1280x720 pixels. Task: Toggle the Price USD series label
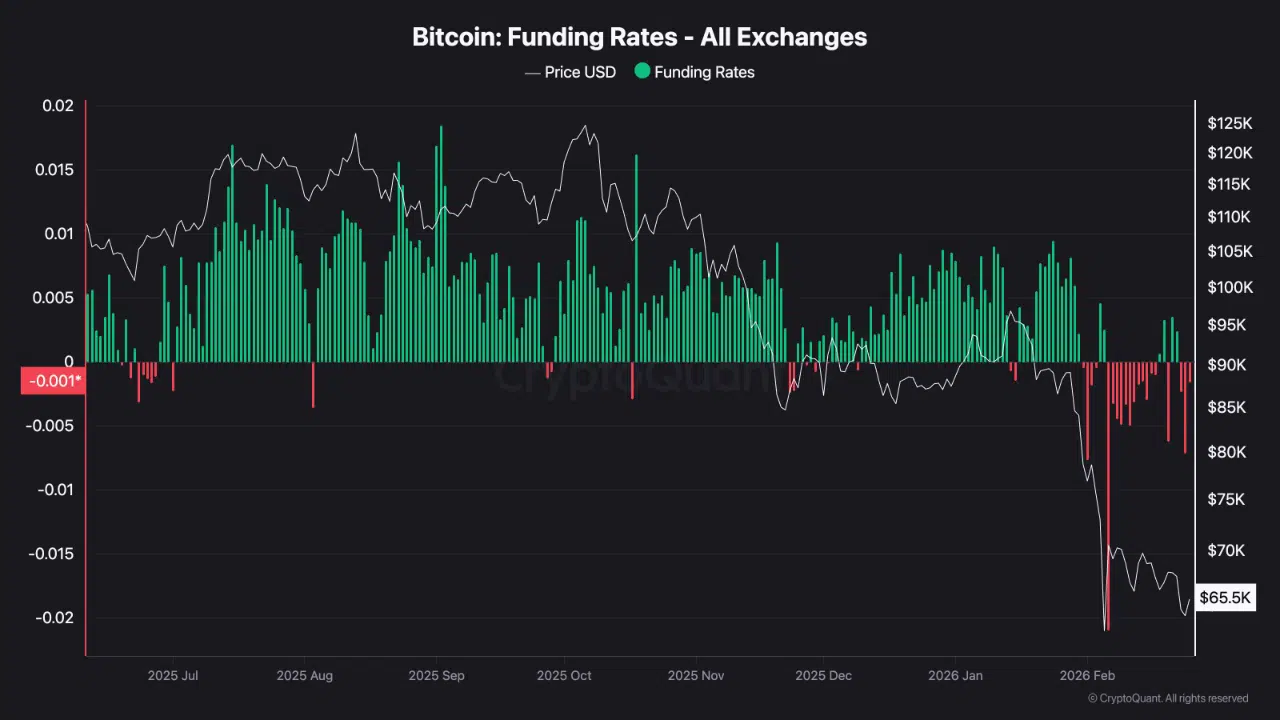point(580,72)
